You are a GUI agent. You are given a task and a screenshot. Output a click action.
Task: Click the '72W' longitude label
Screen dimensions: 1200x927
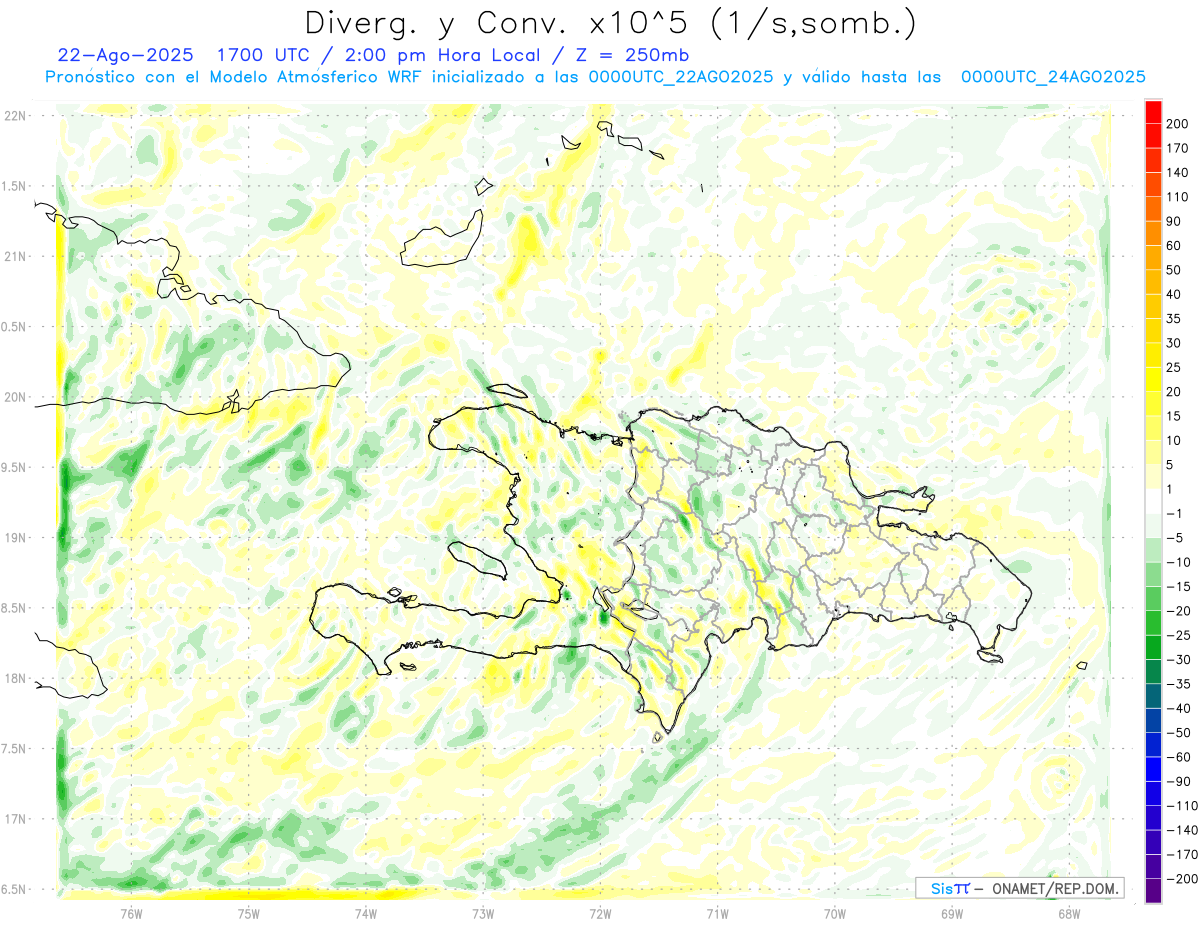click(x=600, y=913)
